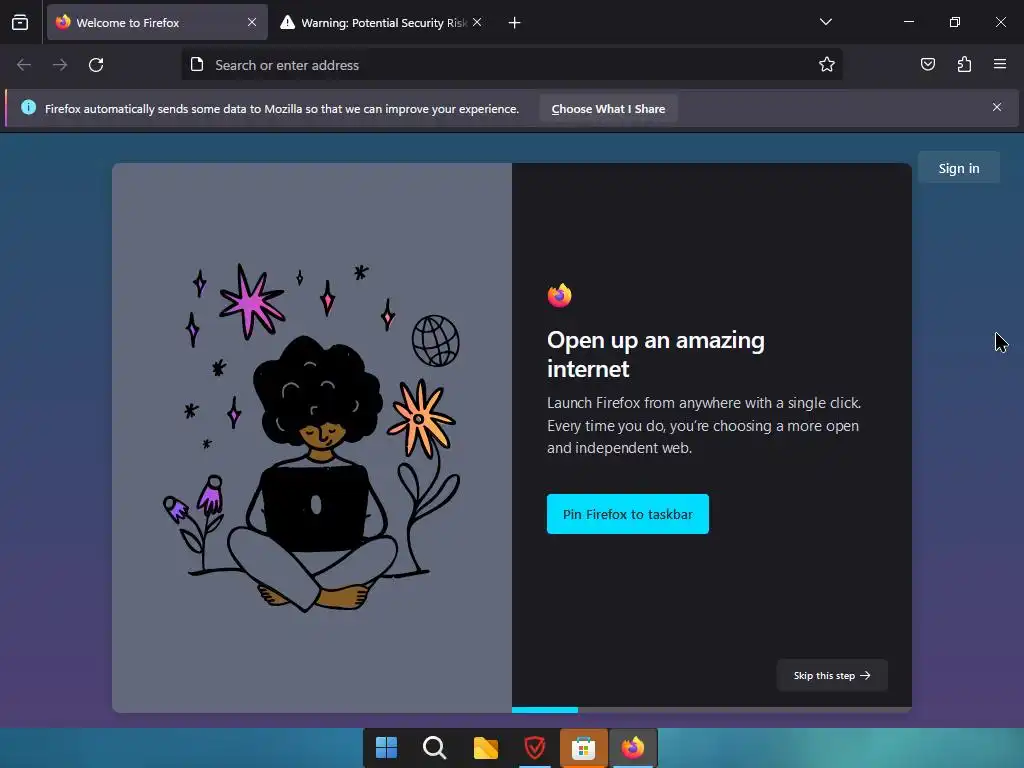Open File Explorer from the taskbar
The width and height of the screenshot is (1024, 768).
pyautogui.click(x=485, y=748)
